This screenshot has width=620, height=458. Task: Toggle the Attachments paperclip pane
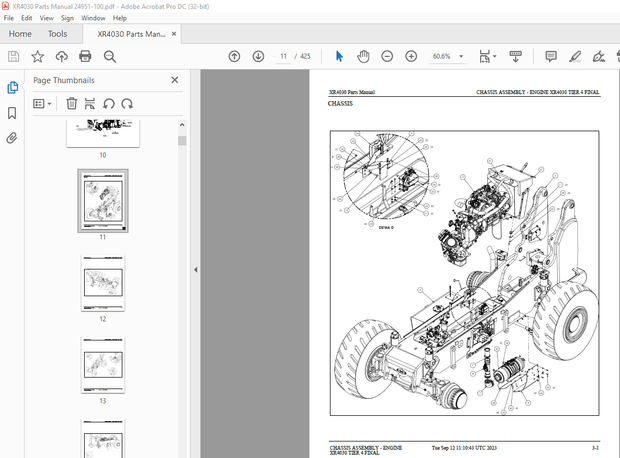pyautogui.click(x=12, y=138)
